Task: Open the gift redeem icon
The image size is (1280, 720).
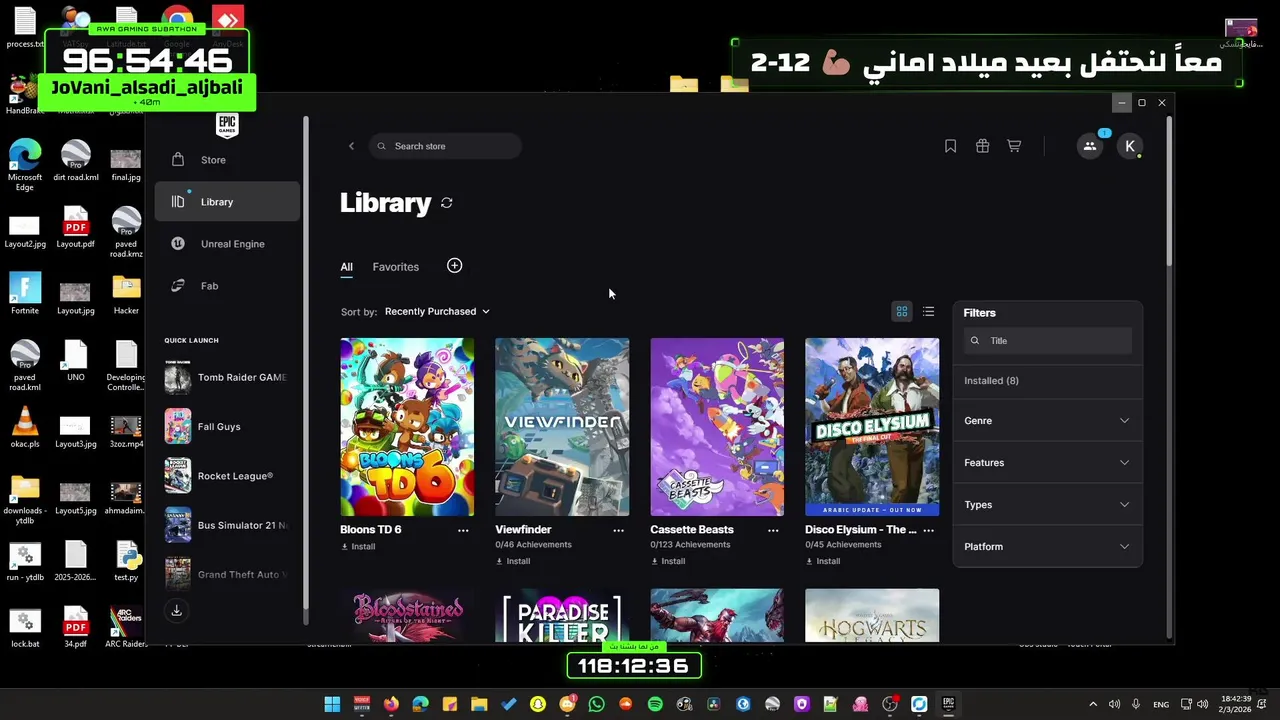Action: pyautogui.click(x=982, y=146)
